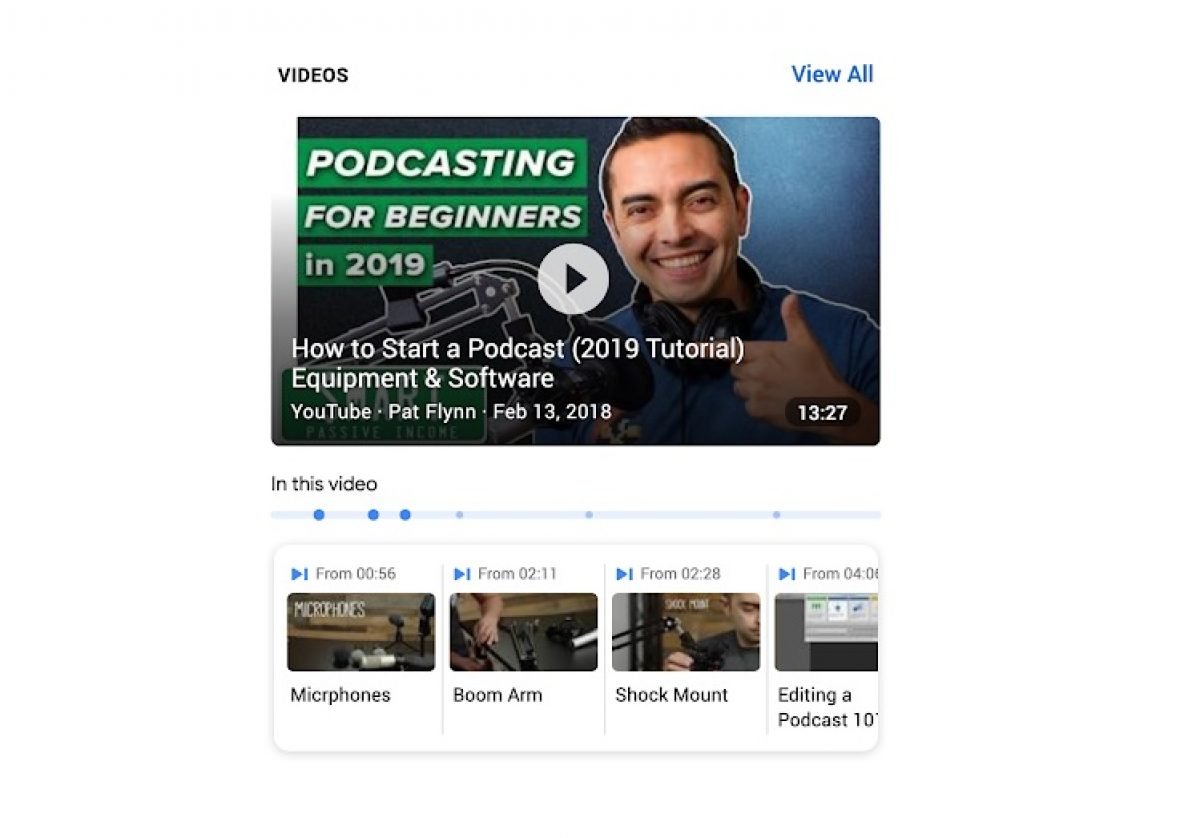1200x838 pixels.
Task: Click the 'How to Start a Podcast' video title
Action: [x=518, y=363]
